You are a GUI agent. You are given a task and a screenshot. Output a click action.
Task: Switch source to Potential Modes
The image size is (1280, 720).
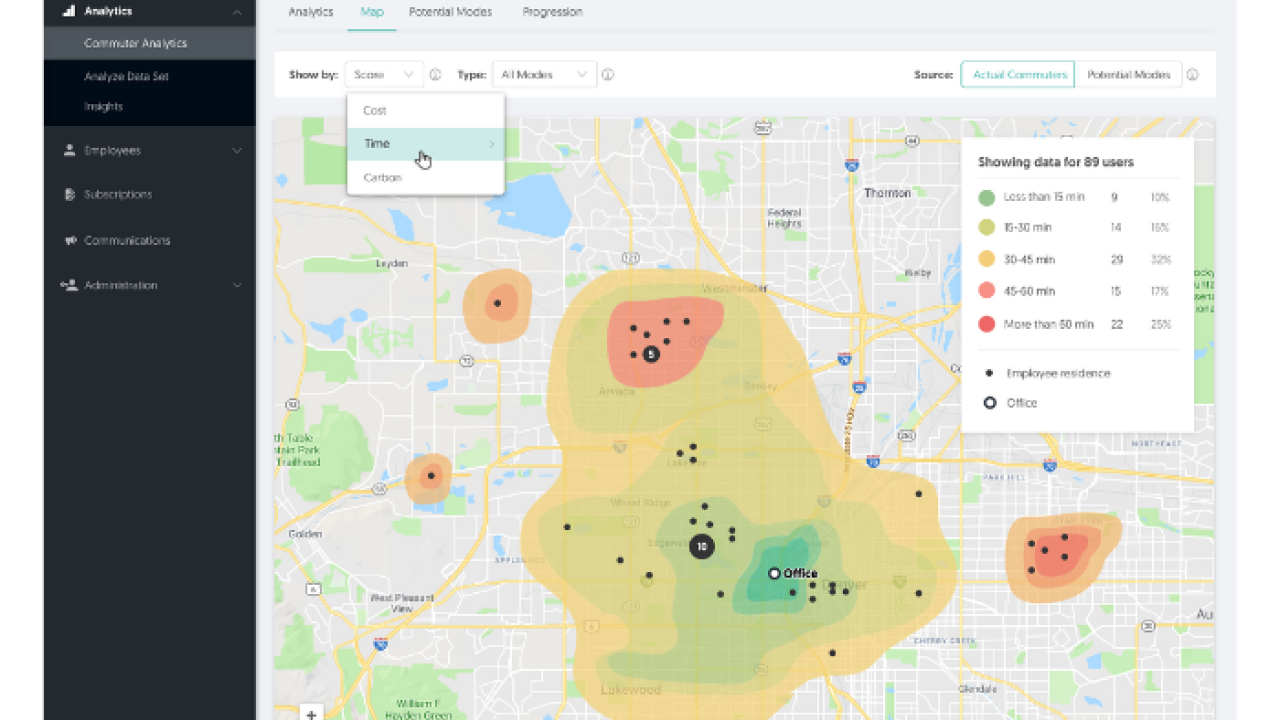coord(1129,74)
